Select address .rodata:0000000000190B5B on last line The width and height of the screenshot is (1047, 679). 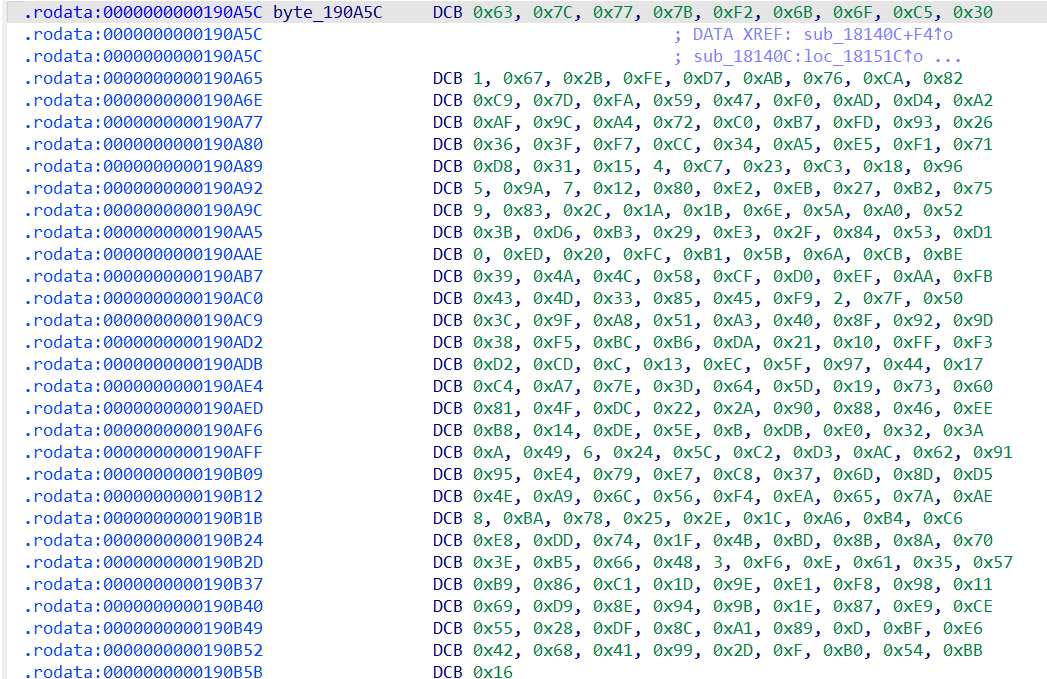142,672
